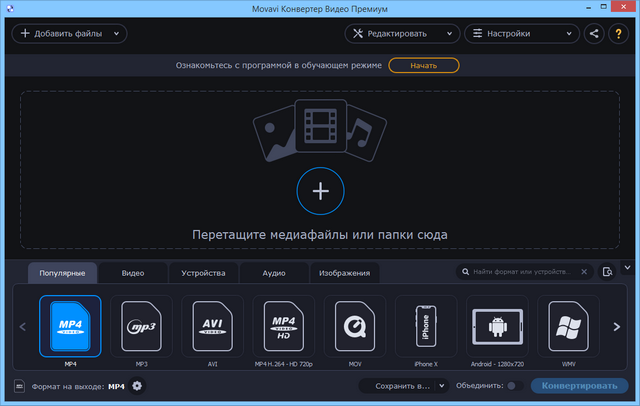Select the MOV QuickTime format icon
The width and height of the screenshot is (640, 406).
click(x=355, y=325)
